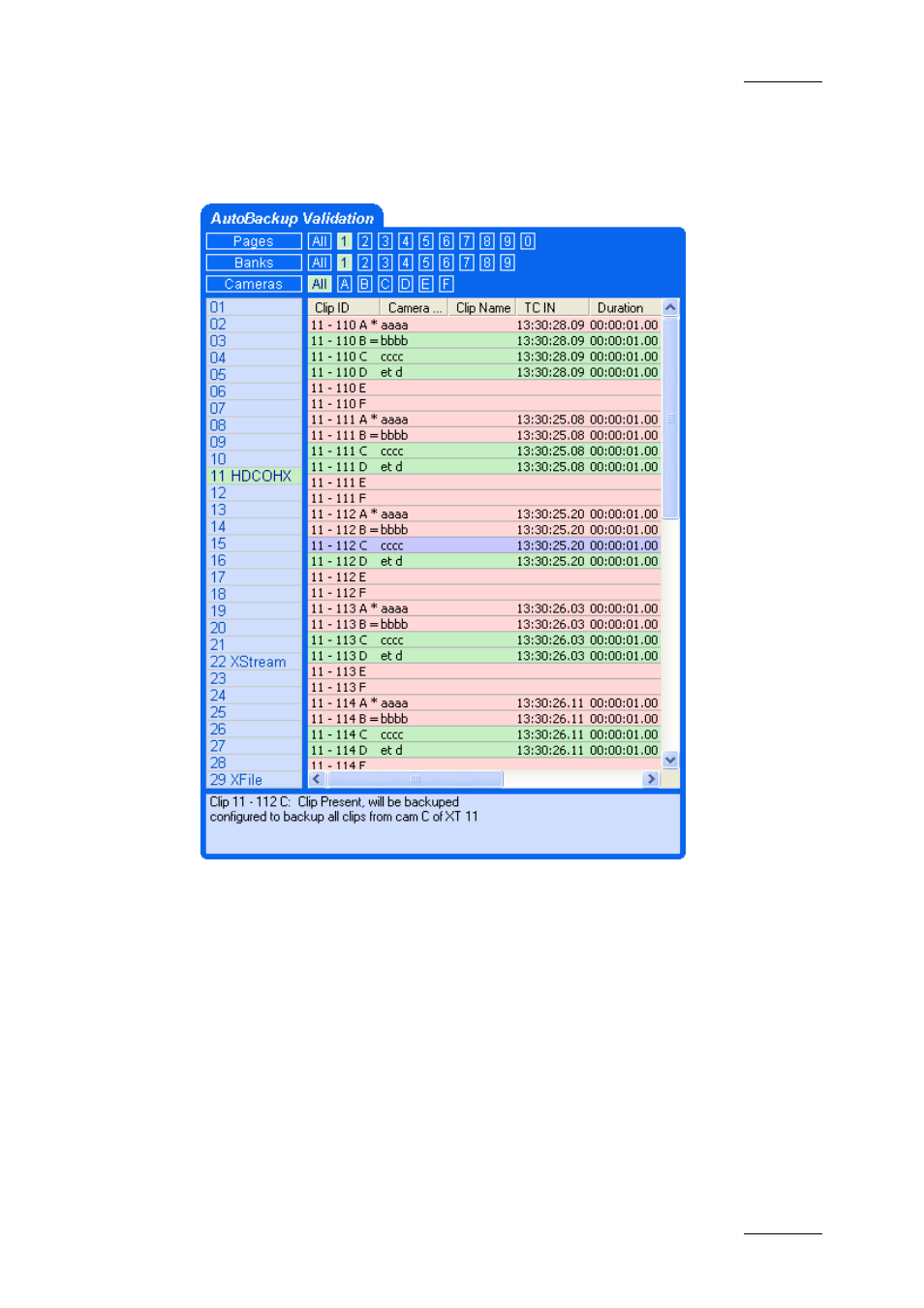Select clip row 11 - 111 F
Screen dimensions: 924x1308
coord(484,499)
